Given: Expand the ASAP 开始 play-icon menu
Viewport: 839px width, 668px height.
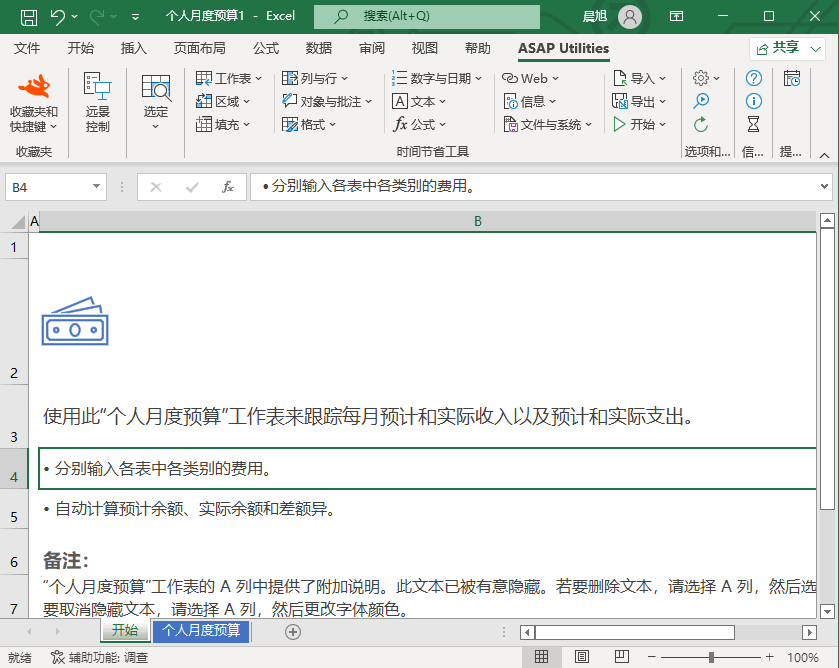Looking at the screenshot, I should 639,125.
